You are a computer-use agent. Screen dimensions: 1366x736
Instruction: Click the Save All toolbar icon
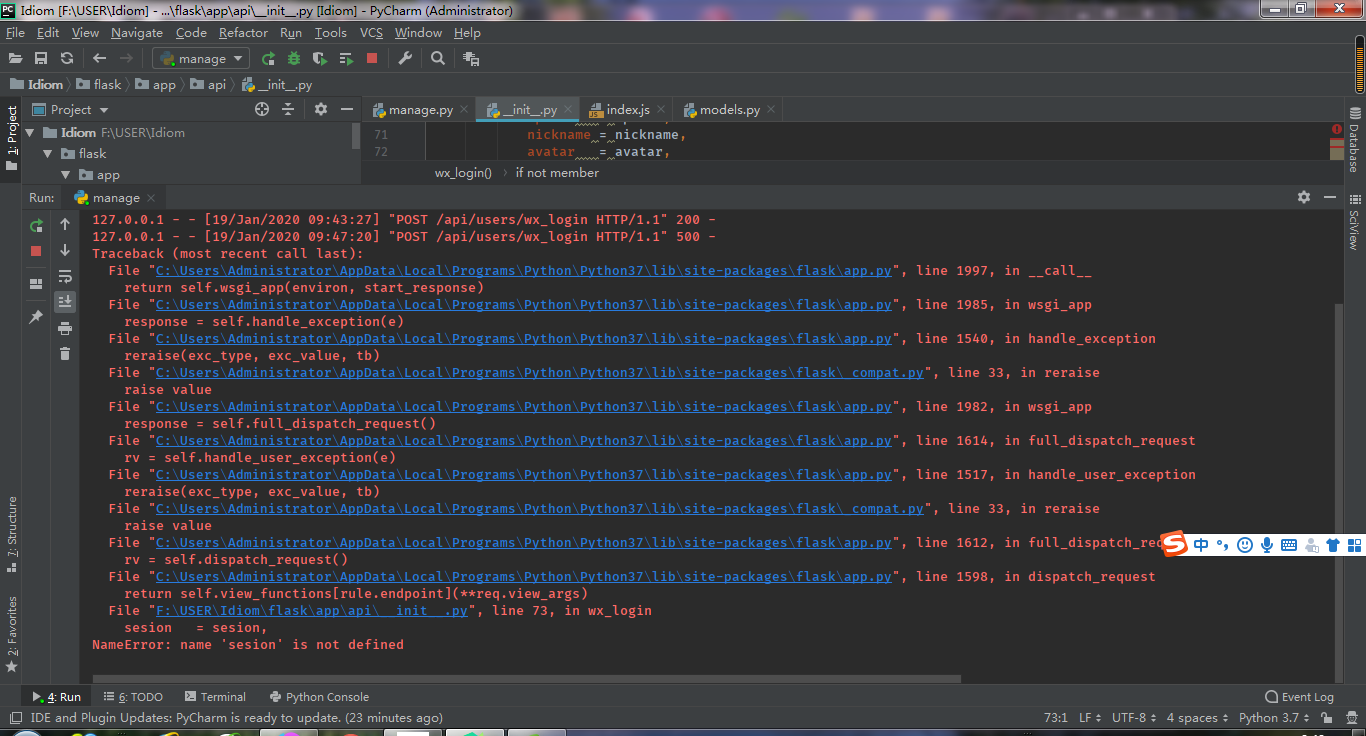[41, 59]
